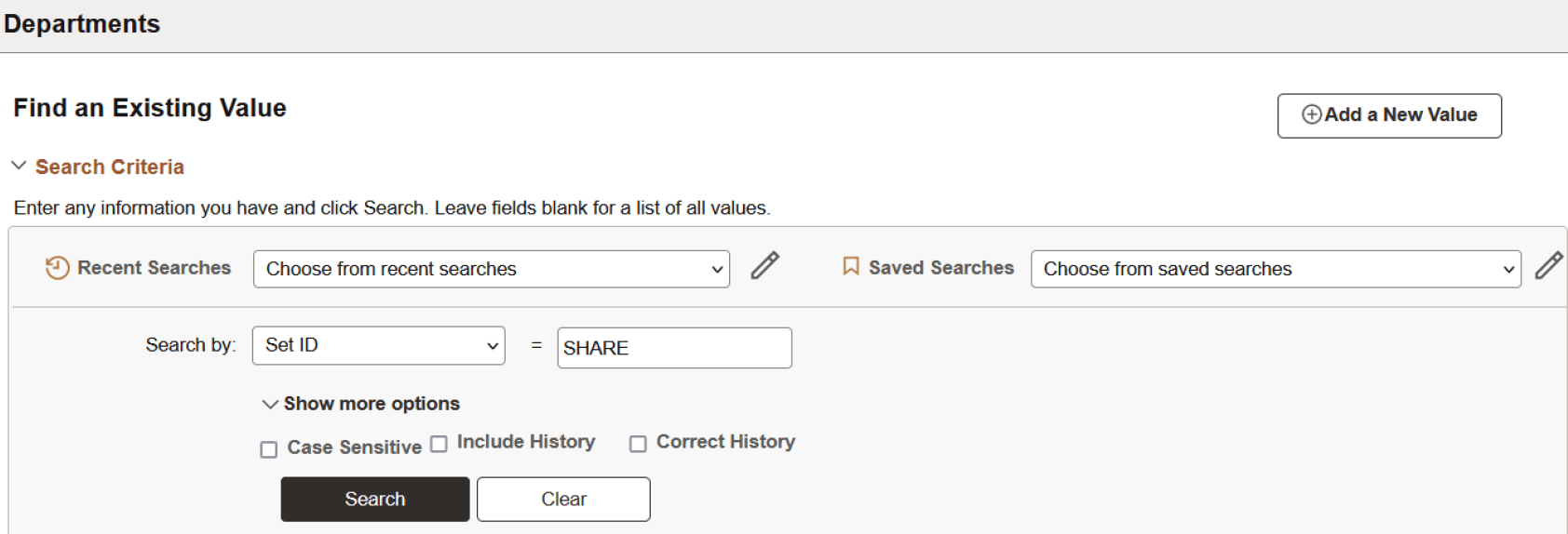The image size is (1568, 534).
Task: Click the Show more options label
Action: coord(372,404)
